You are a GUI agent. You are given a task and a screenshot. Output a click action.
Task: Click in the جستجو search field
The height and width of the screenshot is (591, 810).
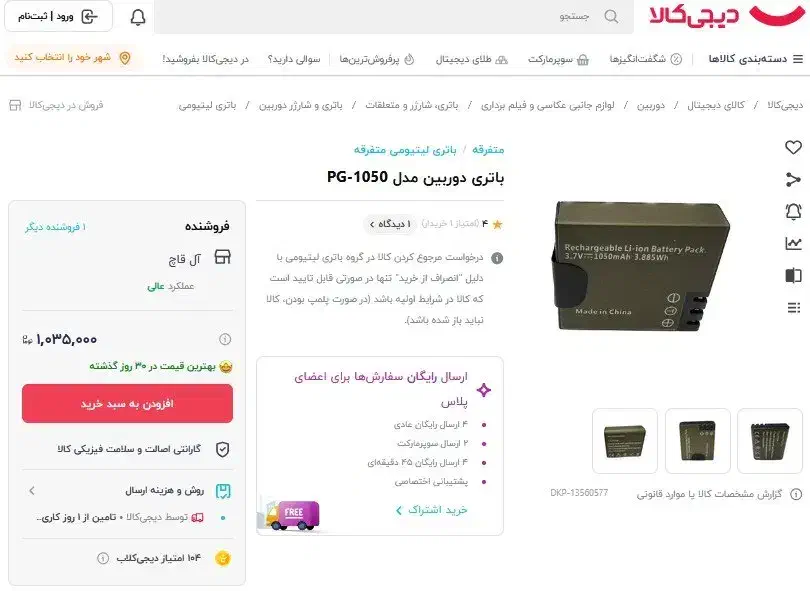click(x=394, y=17)
